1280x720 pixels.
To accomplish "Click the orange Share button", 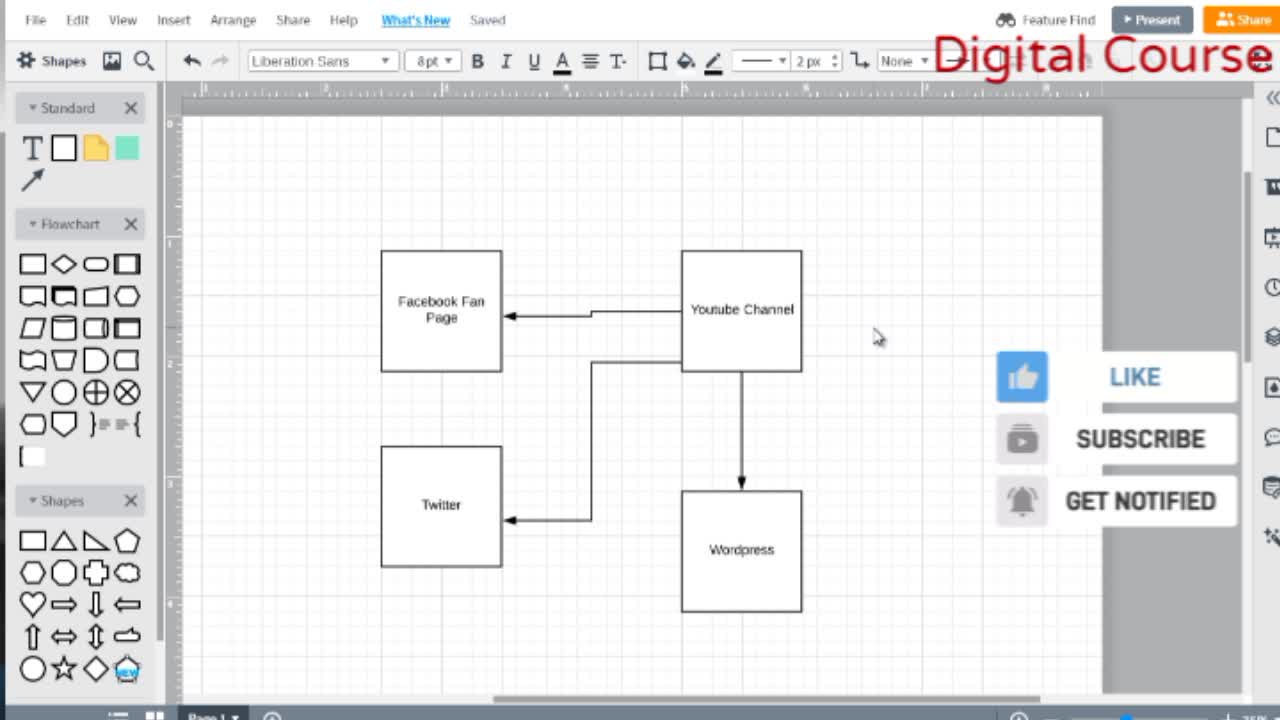I will pos(1243,20).
